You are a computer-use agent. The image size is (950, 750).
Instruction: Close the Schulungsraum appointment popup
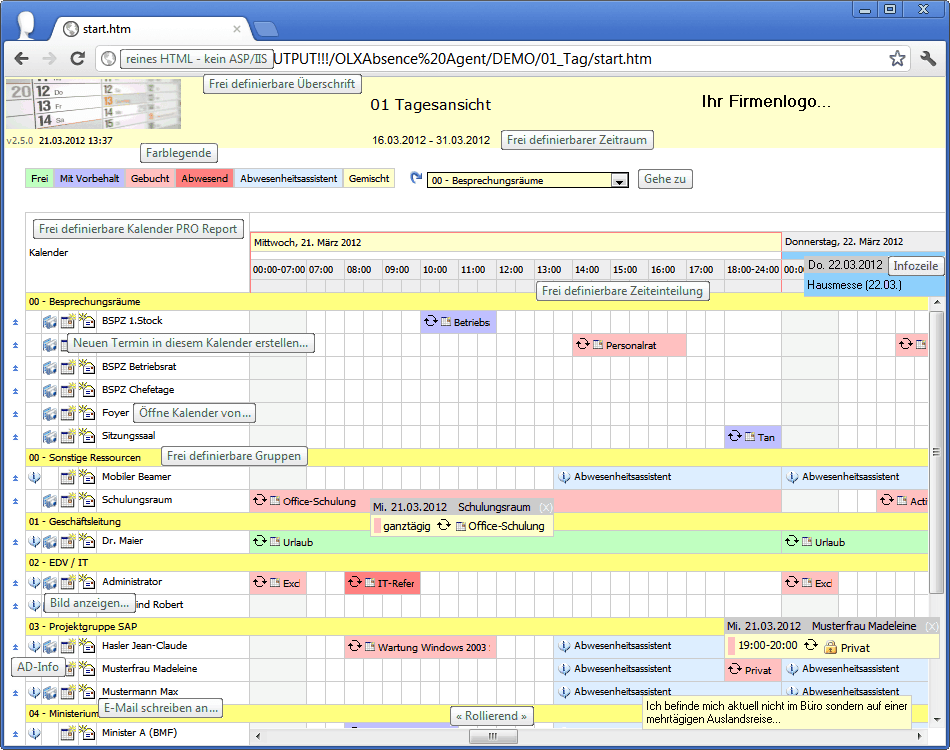click(545, 508)
